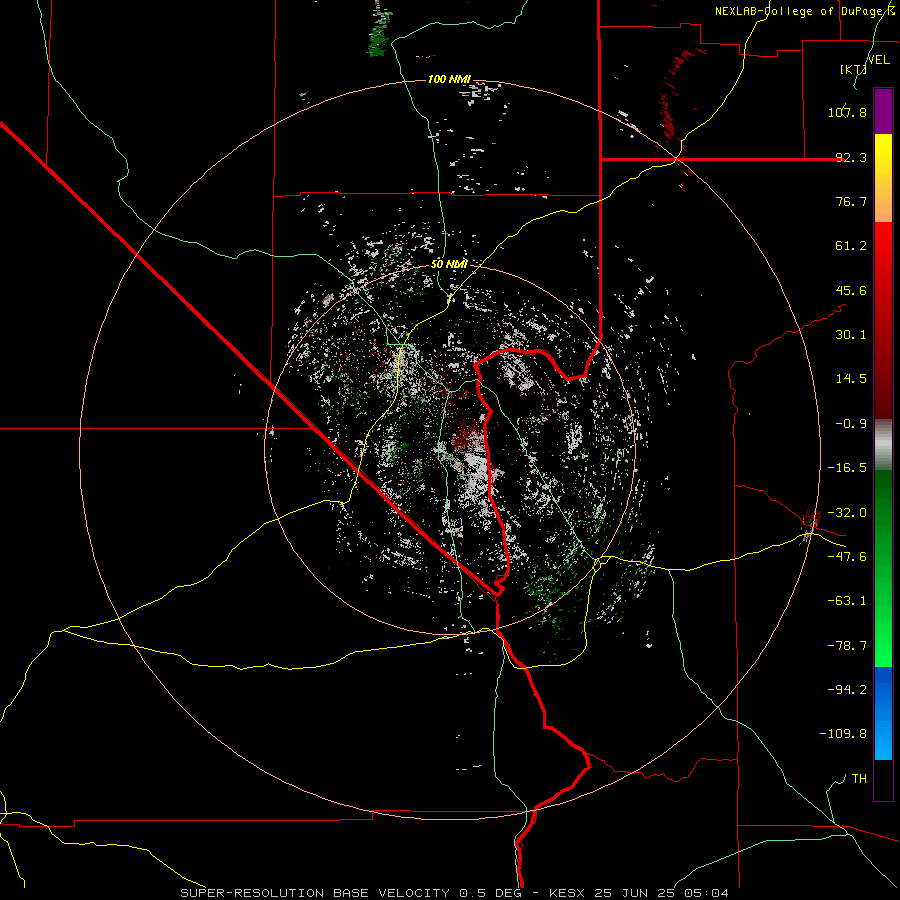Click the 61.2 legend value
The height and width of the screenshot is (900, 900).
click(x=851, y=246)
